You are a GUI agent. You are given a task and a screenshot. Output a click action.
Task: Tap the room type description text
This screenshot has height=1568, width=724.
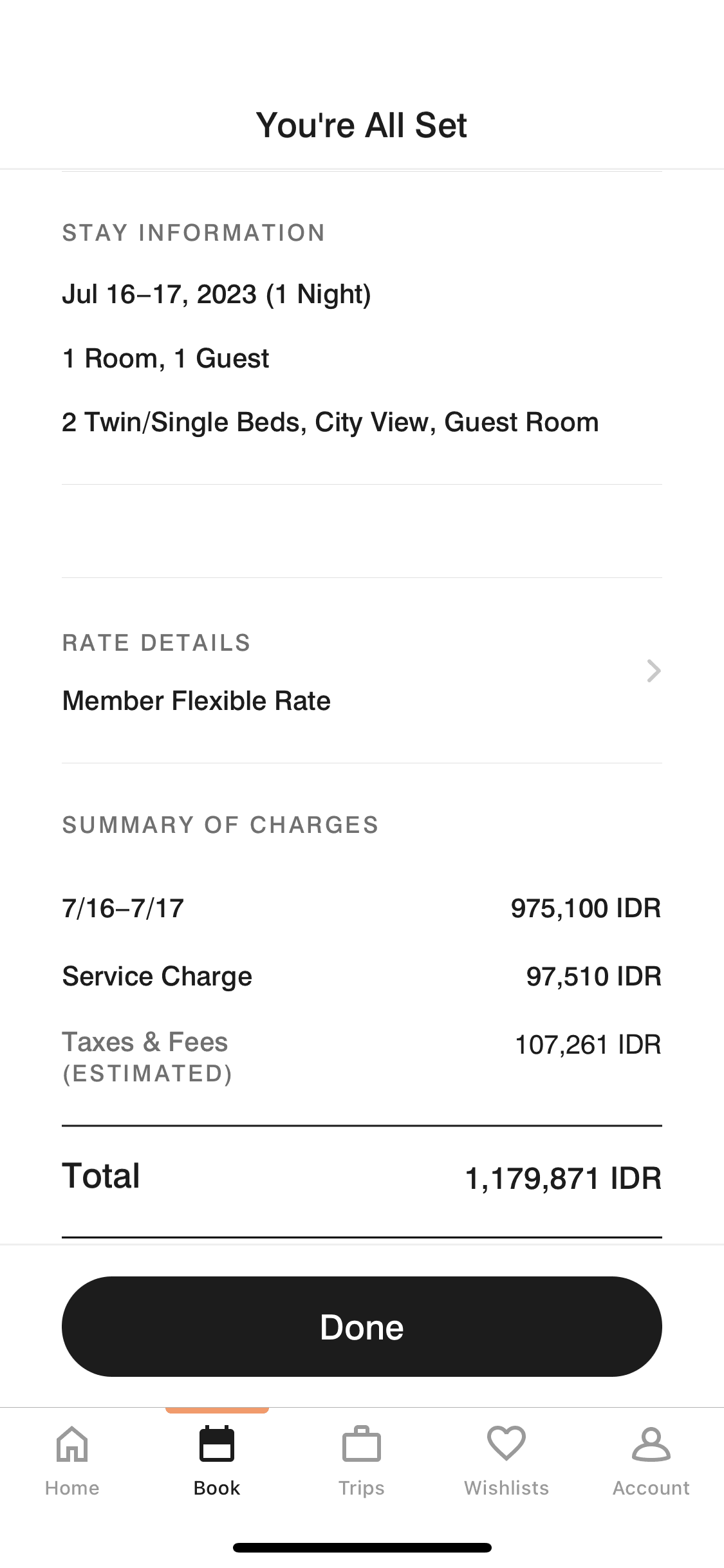coord(330,422)
